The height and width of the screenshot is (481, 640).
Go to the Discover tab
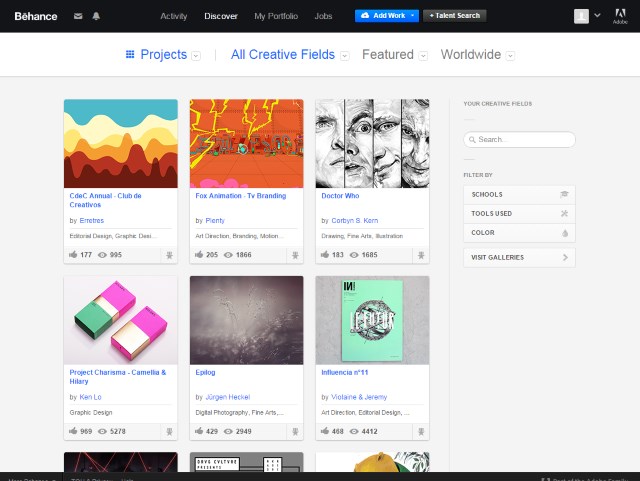click(221, 16)
